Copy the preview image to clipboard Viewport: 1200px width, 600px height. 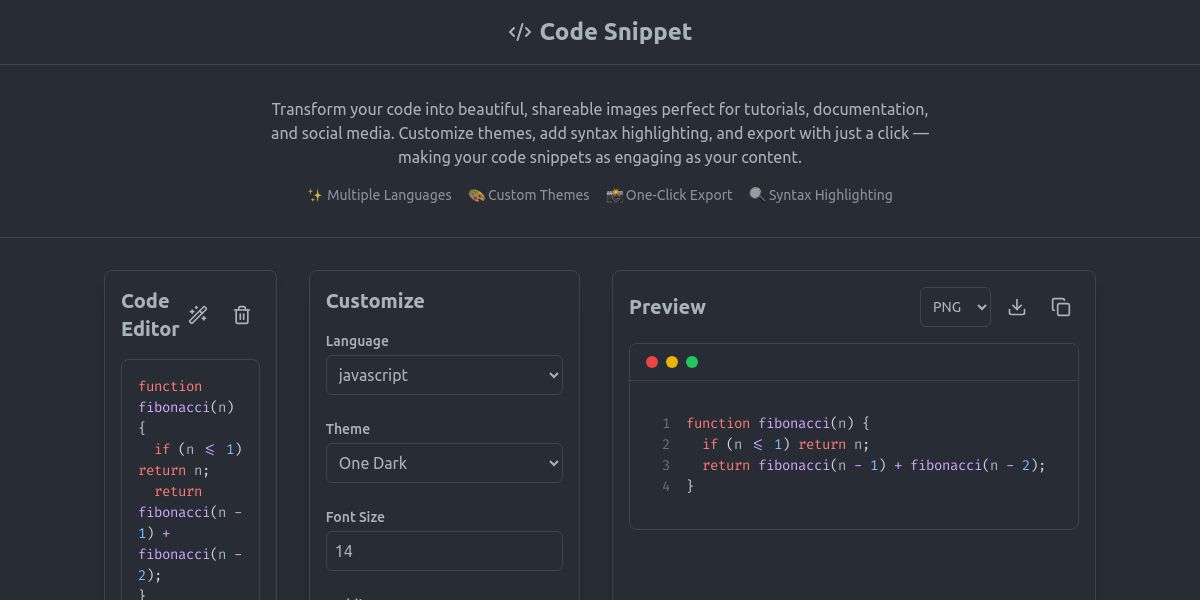click(x=1061, y=307)
